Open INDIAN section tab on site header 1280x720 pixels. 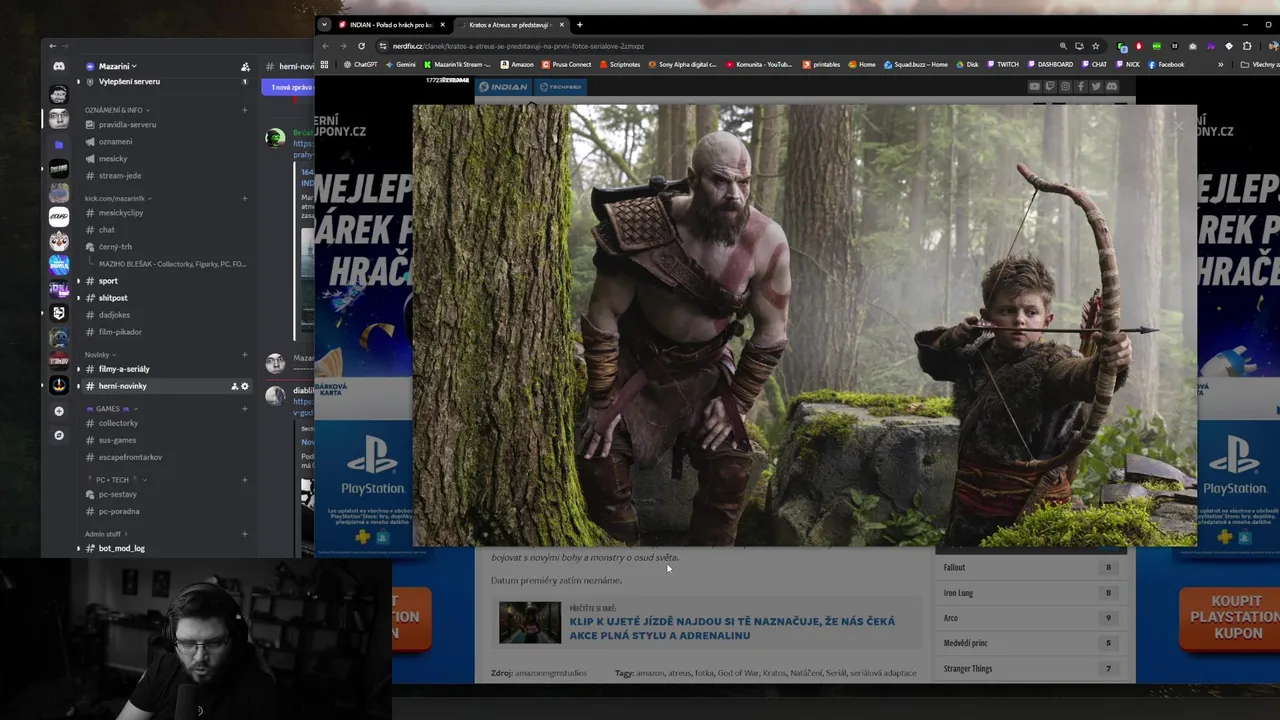[x=504, y=87]
